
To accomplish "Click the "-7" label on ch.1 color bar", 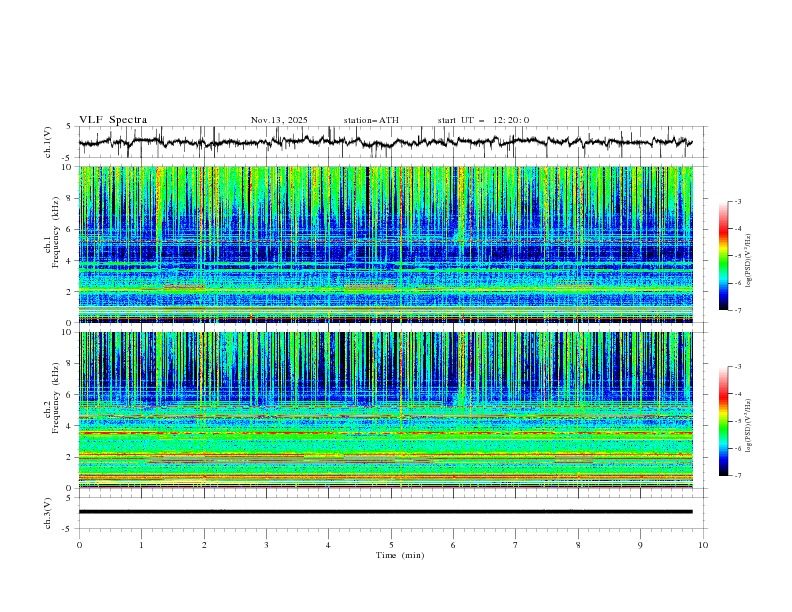I will point(738,310).
